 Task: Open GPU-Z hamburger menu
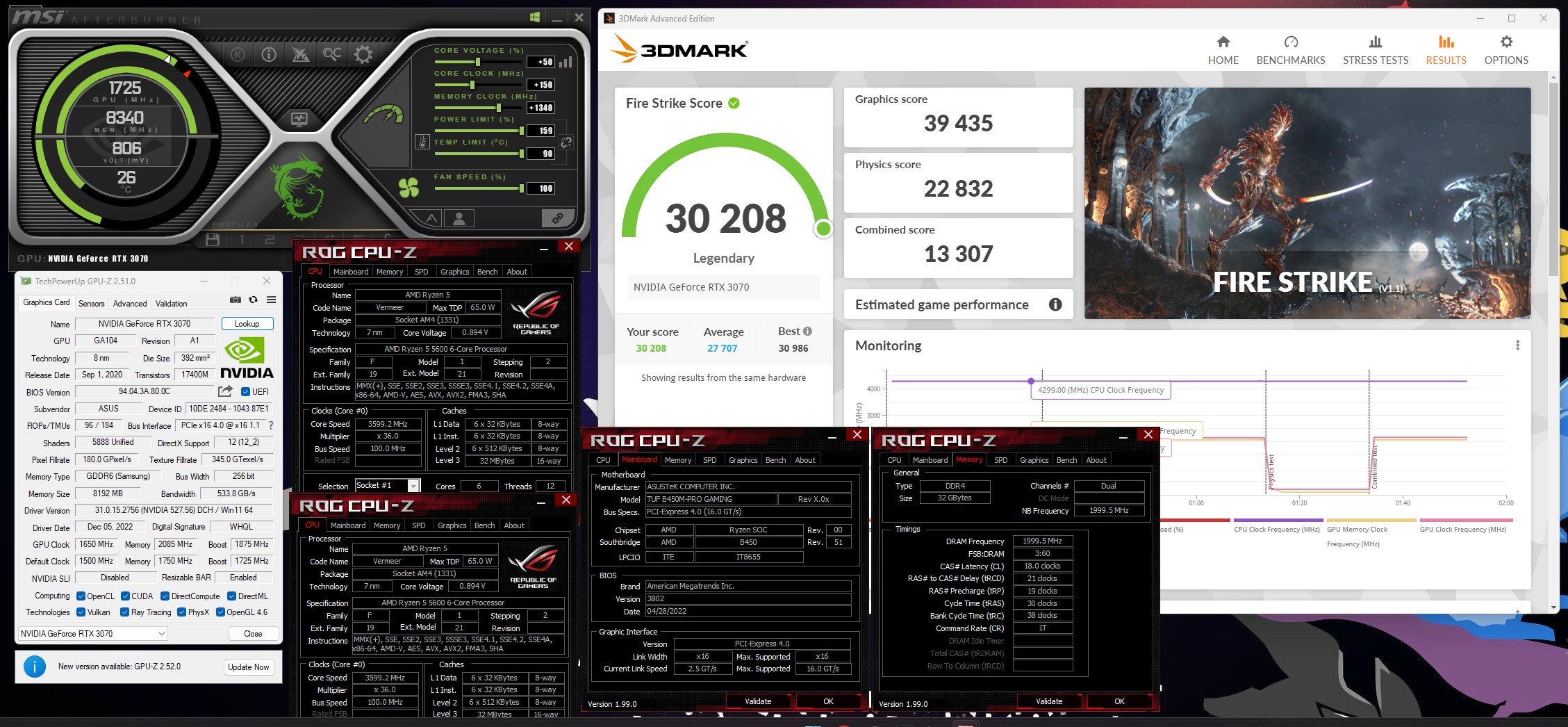[x=272, y=300]
